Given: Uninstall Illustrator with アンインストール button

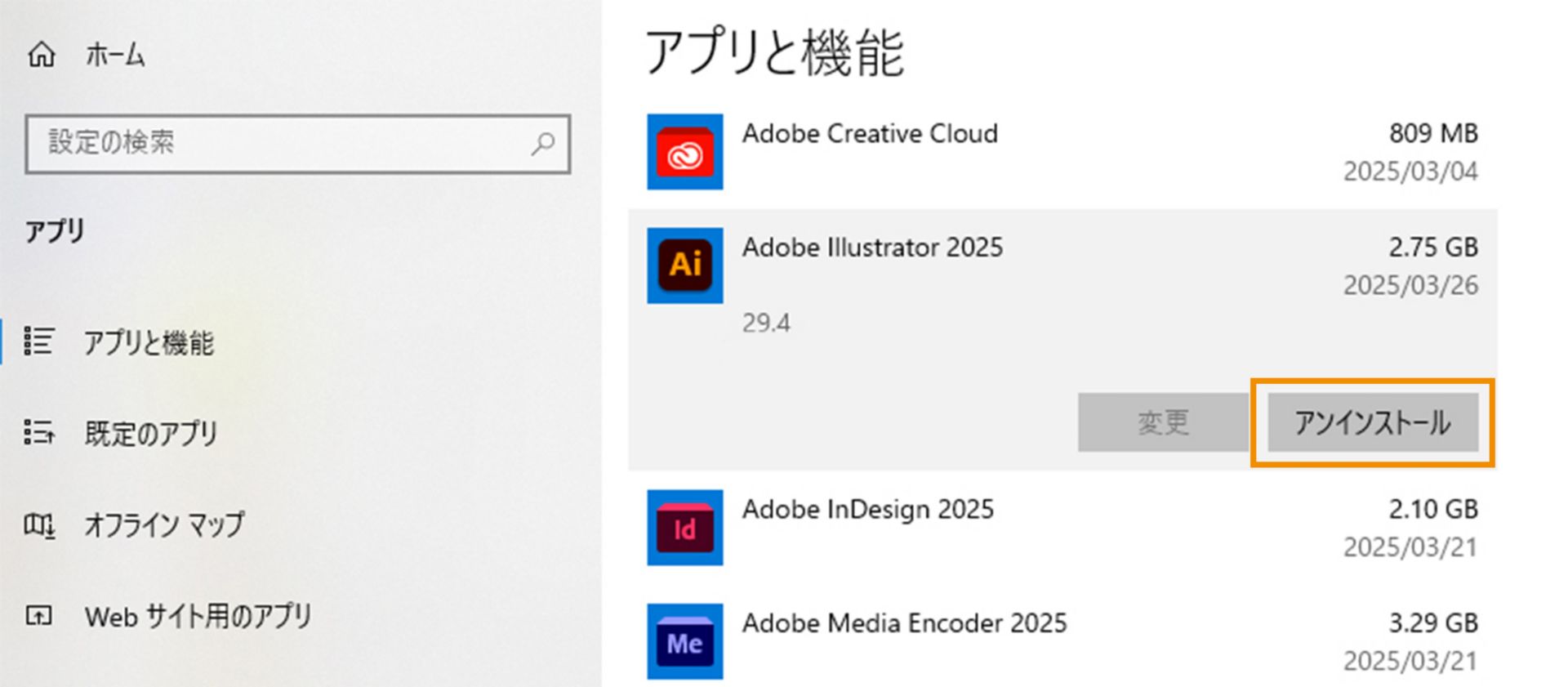Looking at the screenshot, I should click(1373, 422).
